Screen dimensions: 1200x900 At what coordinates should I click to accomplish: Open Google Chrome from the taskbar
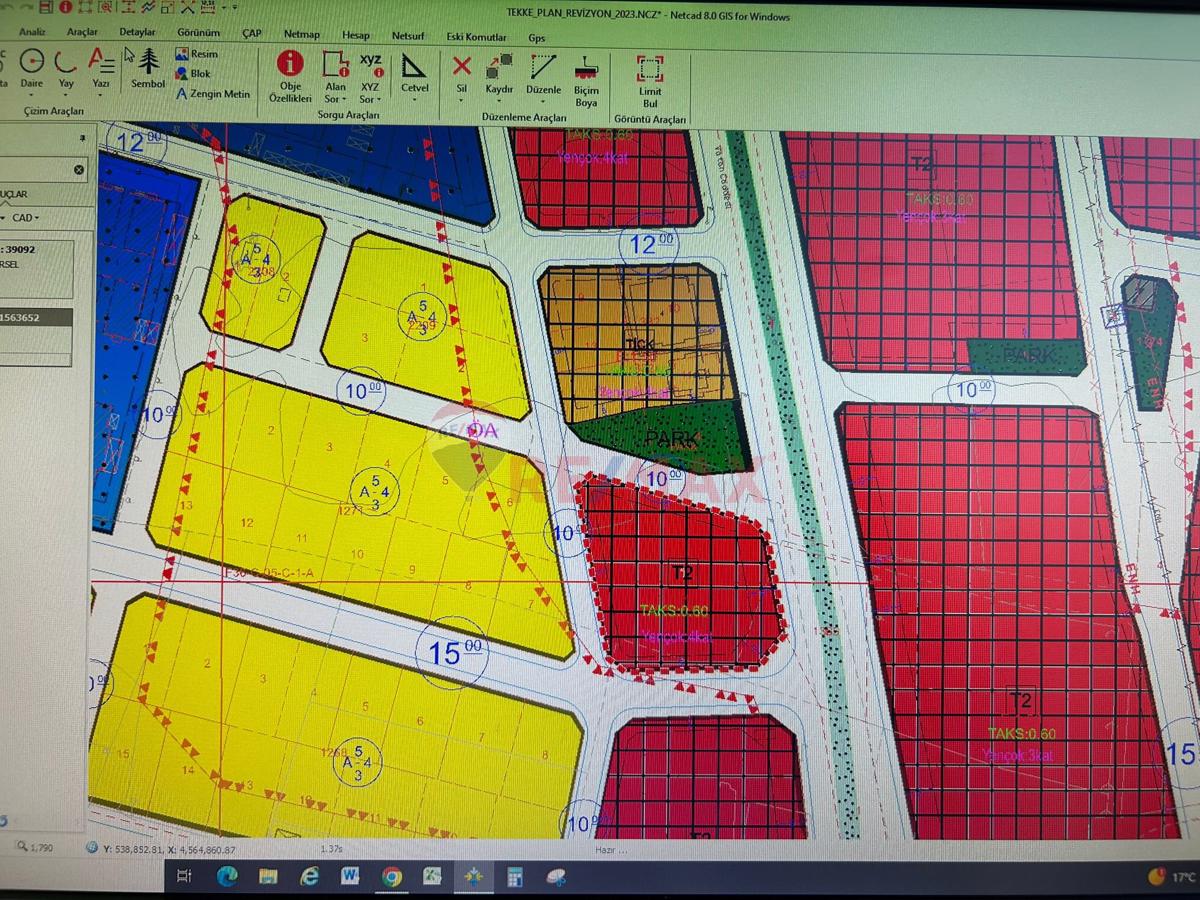coord(391,877)
